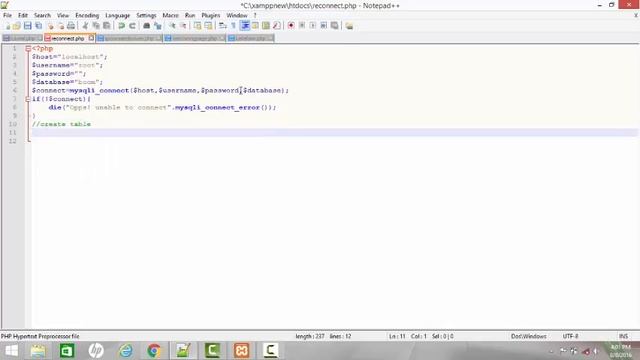This screenshot has height=360, width=640.
Task: Click the Close All toolbar icon
Action: [60, 26]
